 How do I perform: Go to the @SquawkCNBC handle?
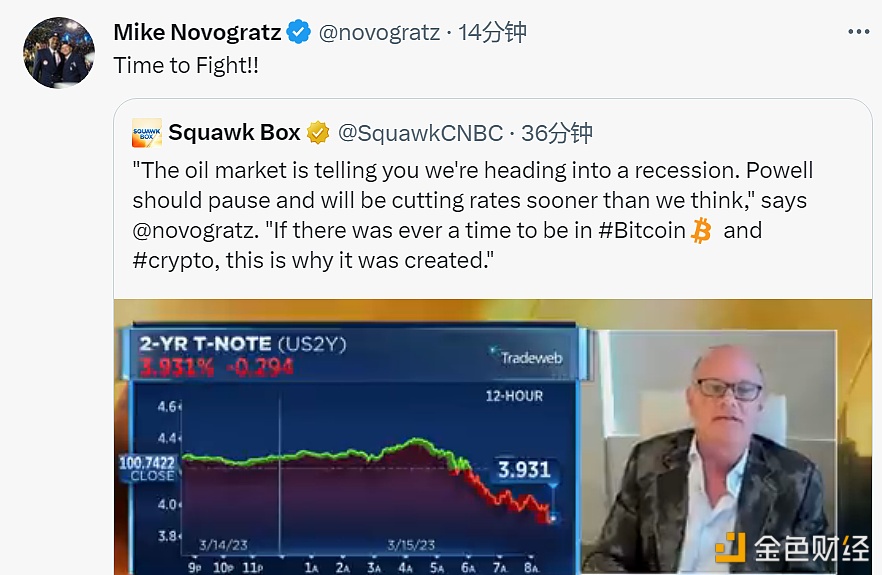[x=418, y=132]
